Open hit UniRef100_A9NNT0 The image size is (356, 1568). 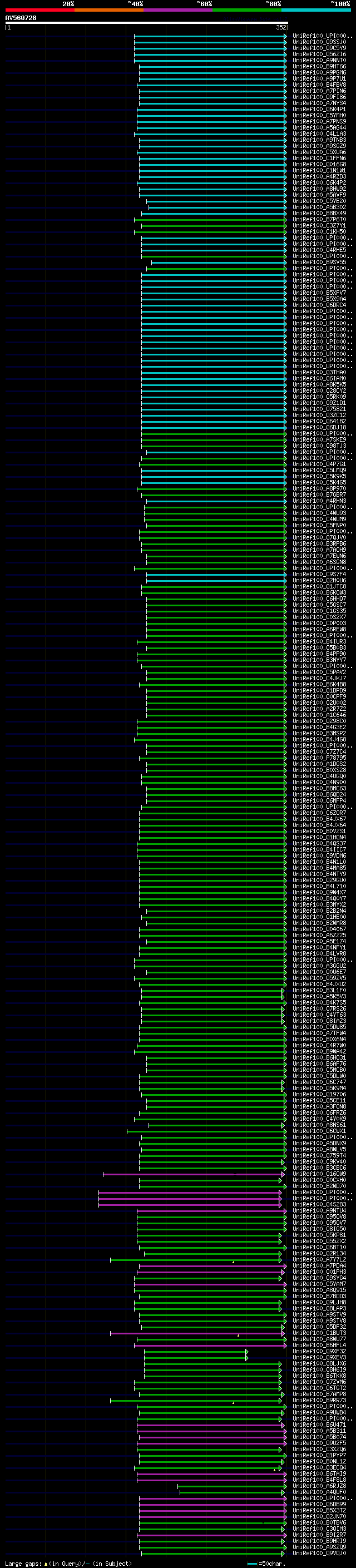[319, 60]
